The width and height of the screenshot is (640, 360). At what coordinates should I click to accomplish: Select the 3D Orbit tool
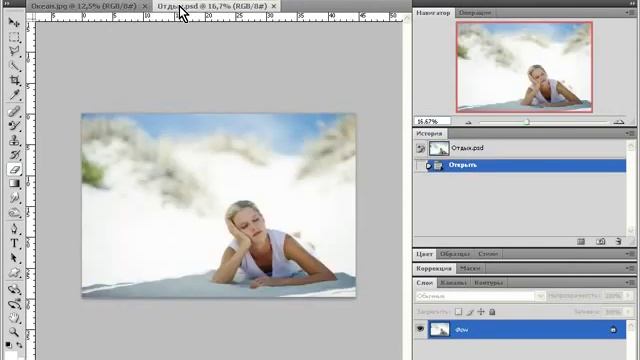(14, 304)
